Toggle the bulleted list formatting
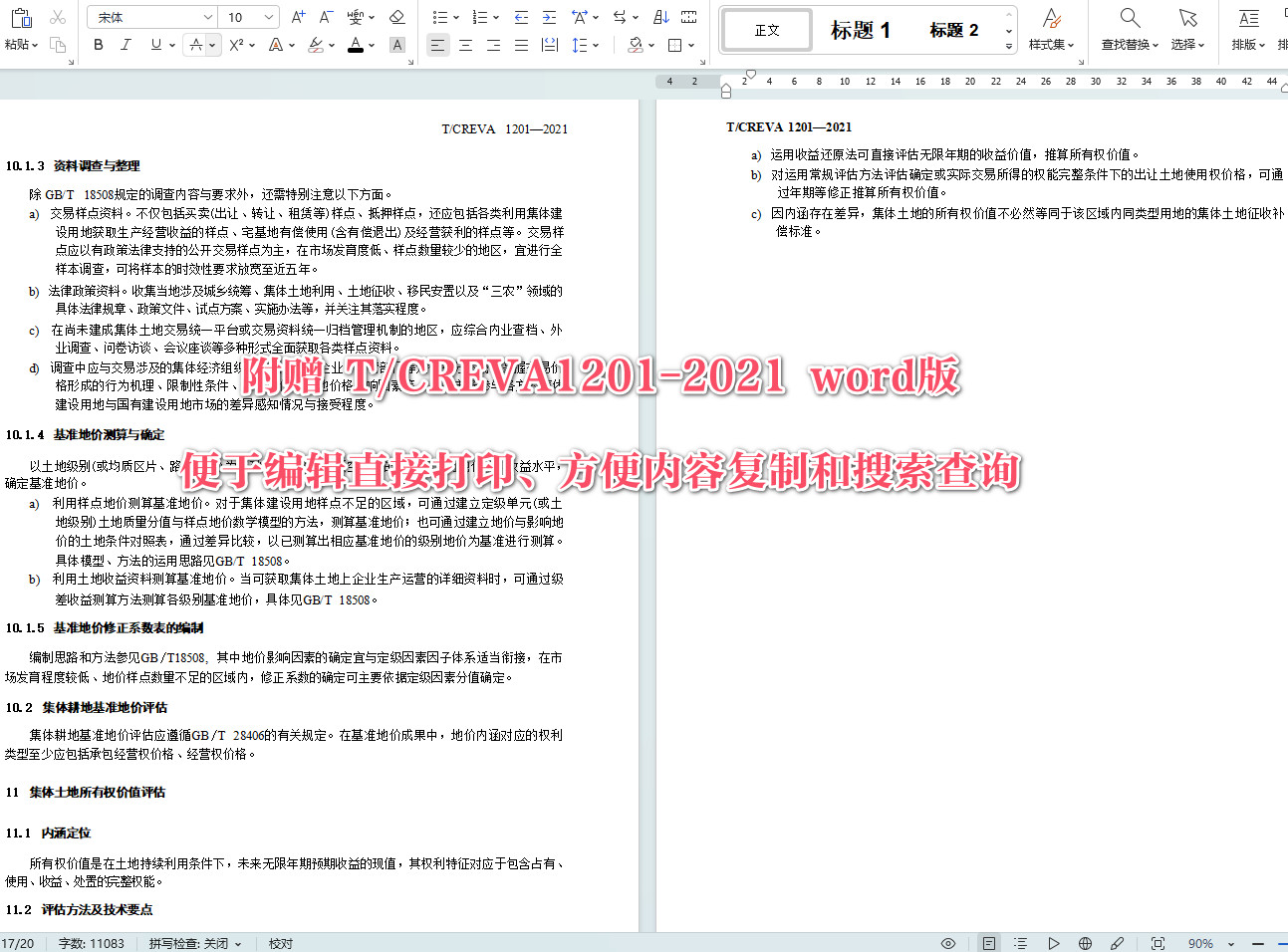This screenshot has height=952, width=1288. pyautogui.click(x=437, y=16)
